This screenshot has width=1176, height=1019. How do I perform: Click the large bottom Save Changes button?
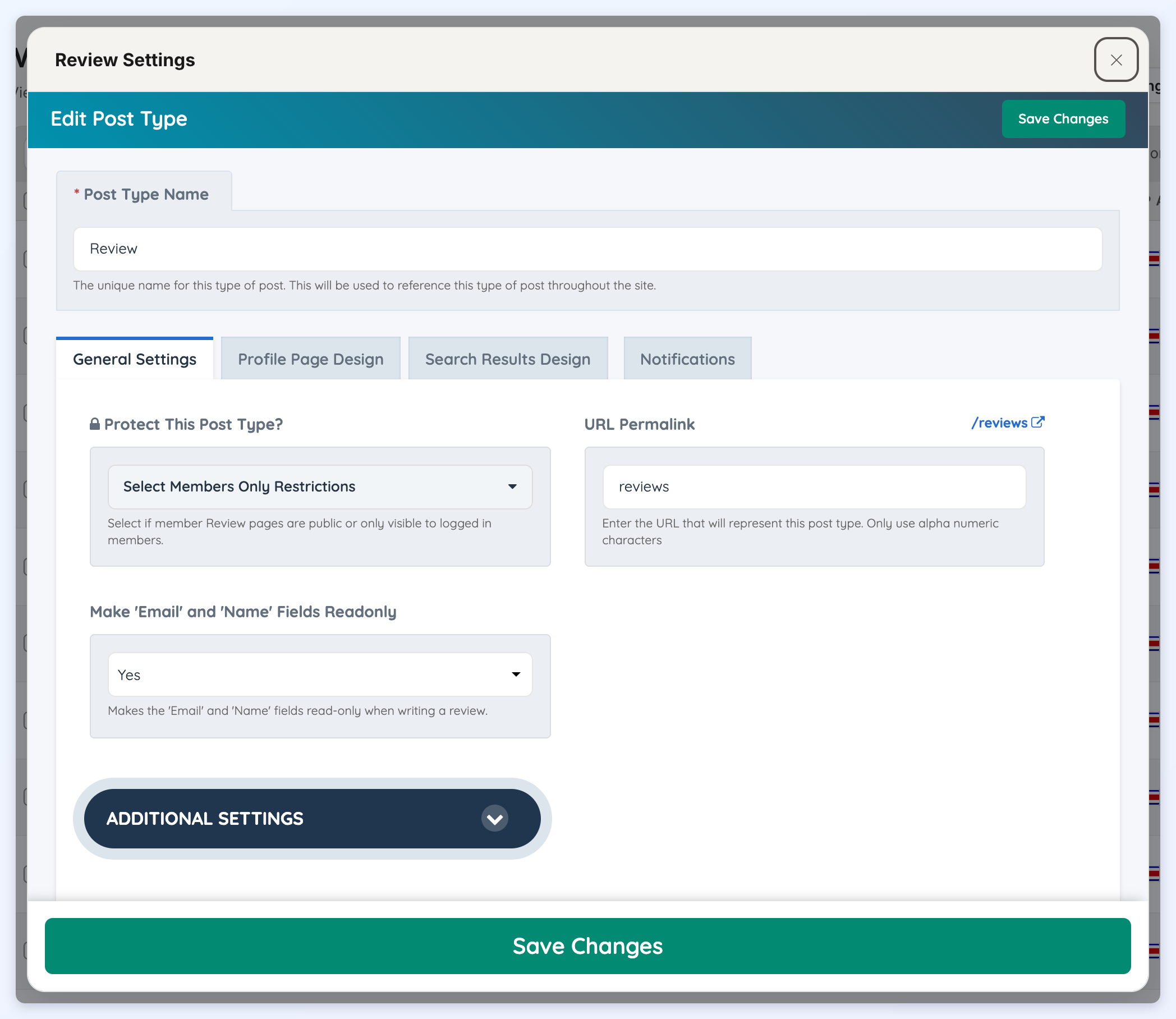point(587,945)
